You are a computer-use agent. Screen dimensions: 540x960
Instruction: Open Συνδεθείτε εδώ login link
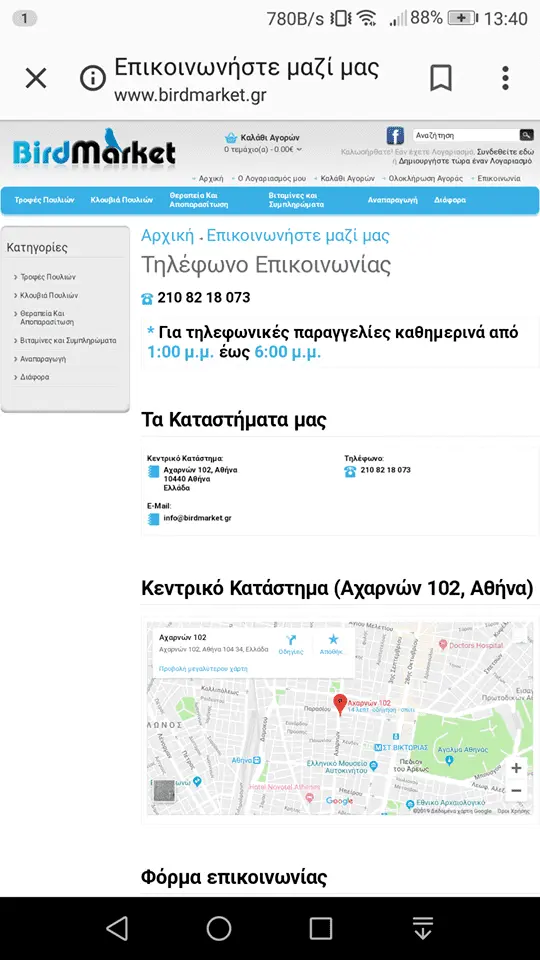click(506, 151)
